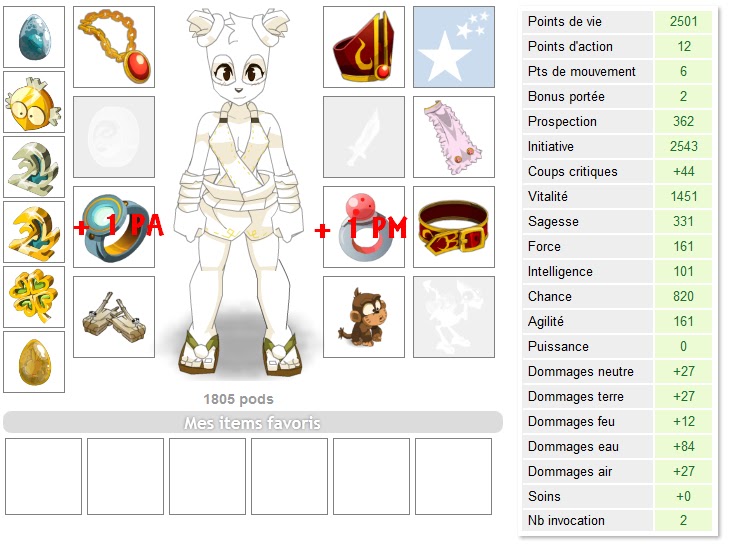Click the Points de vie stat row

pos(617,21)
